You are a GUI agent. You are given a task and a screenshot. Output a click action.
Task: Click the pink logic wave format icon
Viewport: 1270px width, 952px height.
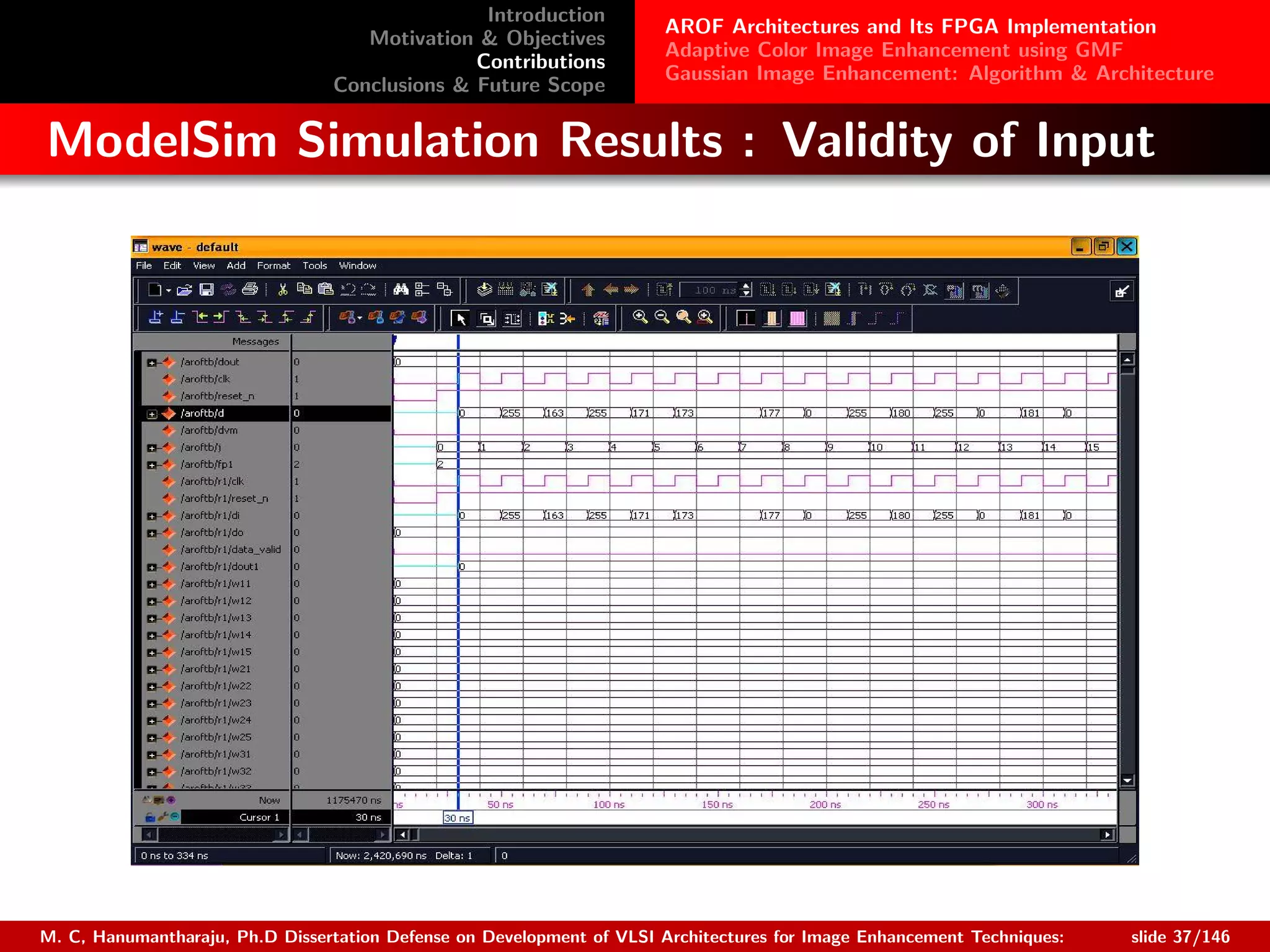[797, 319]
